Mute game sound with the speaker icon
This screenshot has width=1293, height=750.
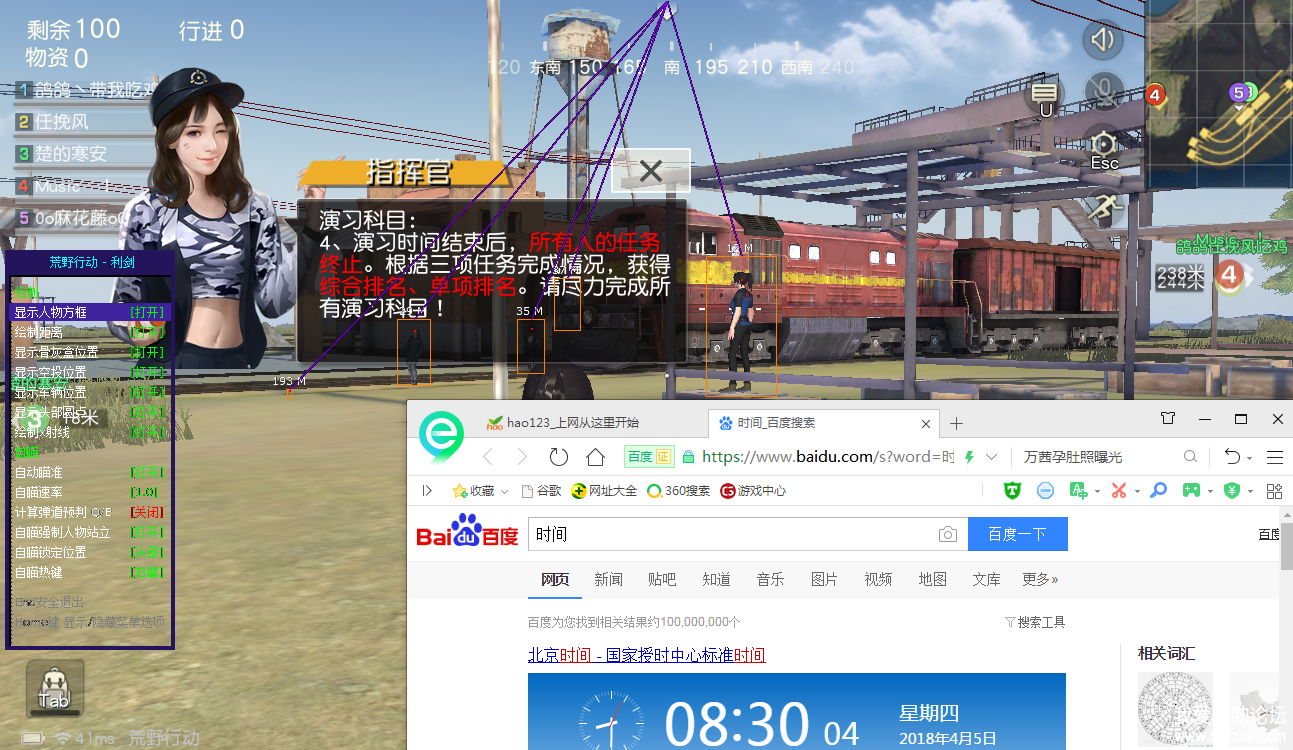click(x=1103, y=40)
